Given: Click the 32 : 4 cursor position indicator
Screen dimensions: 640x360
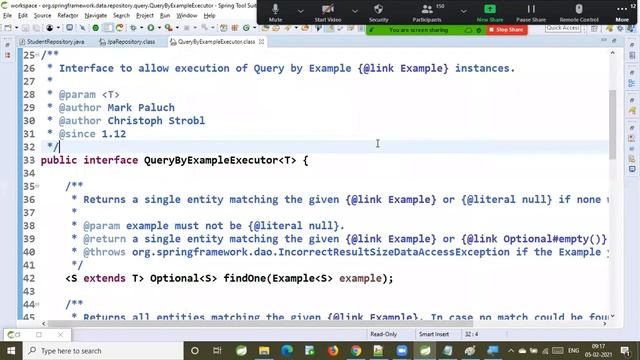Looking at the screenshot, I should [471, 334].
